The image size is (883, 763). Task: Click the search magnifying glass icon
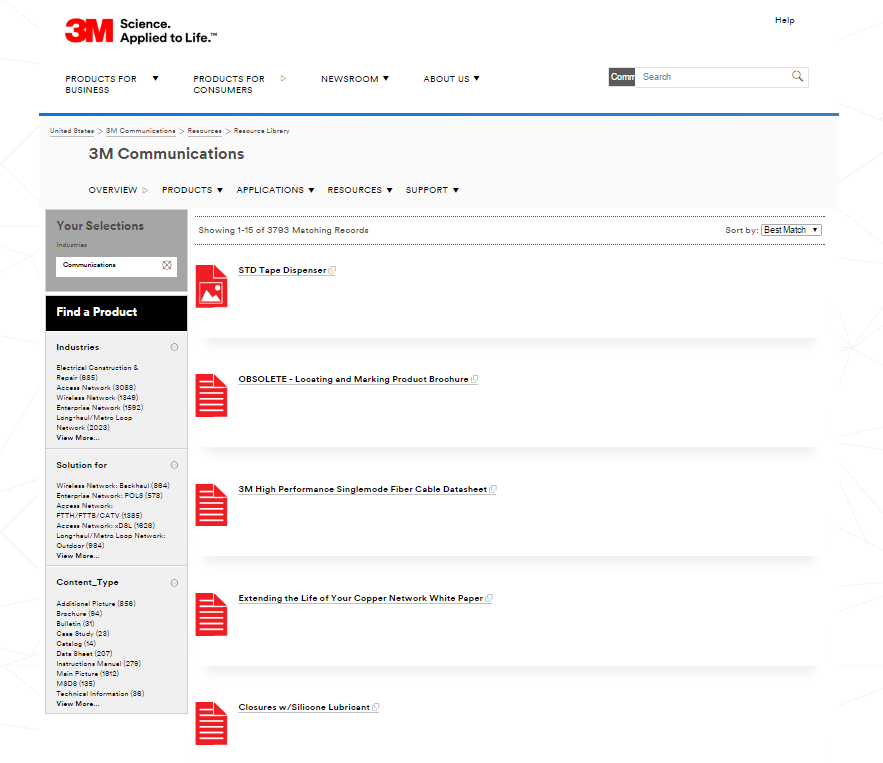(797, 76)
